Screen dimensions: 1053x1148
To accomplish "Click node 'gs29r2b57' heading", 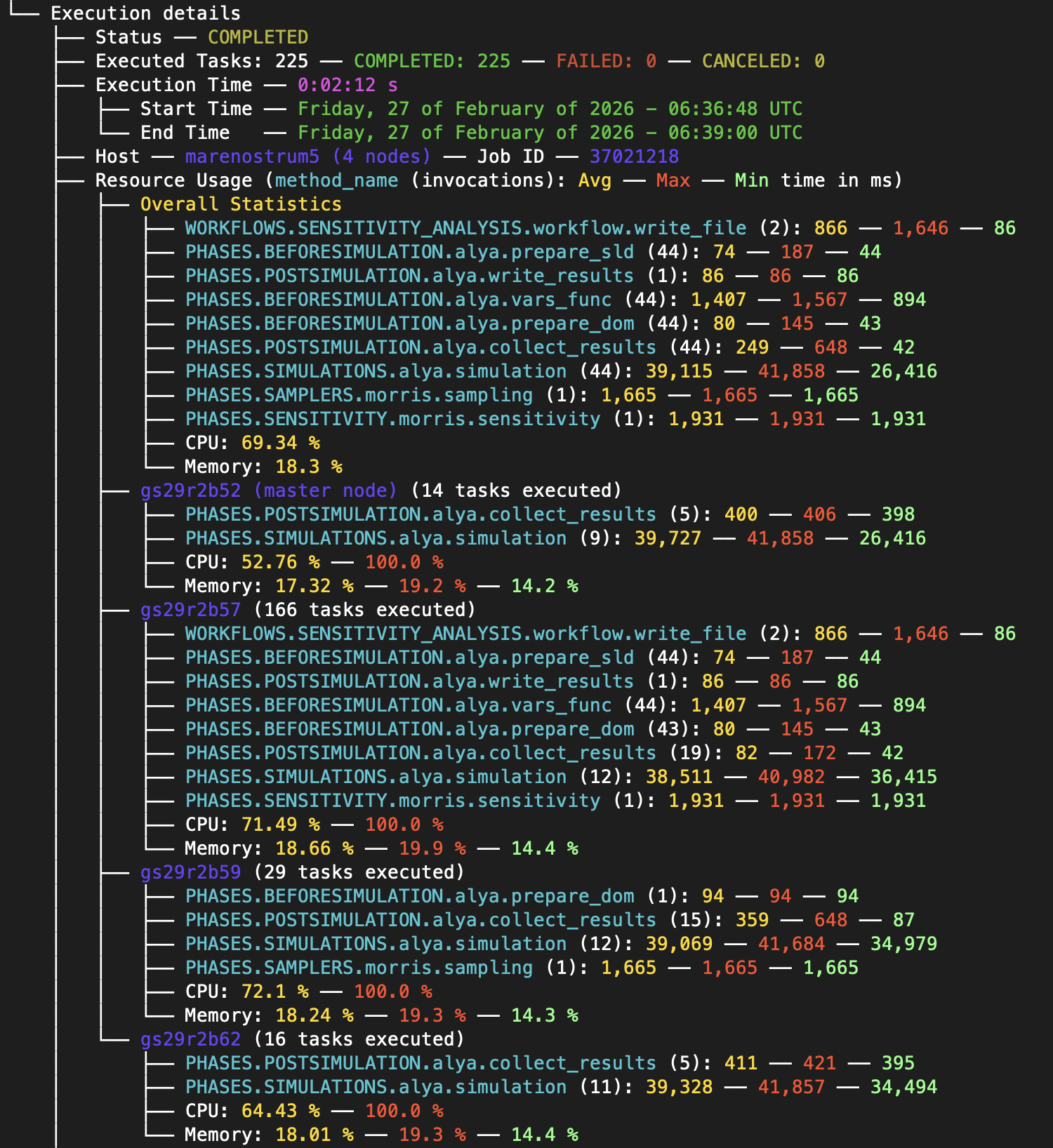I will pos(190,610).
